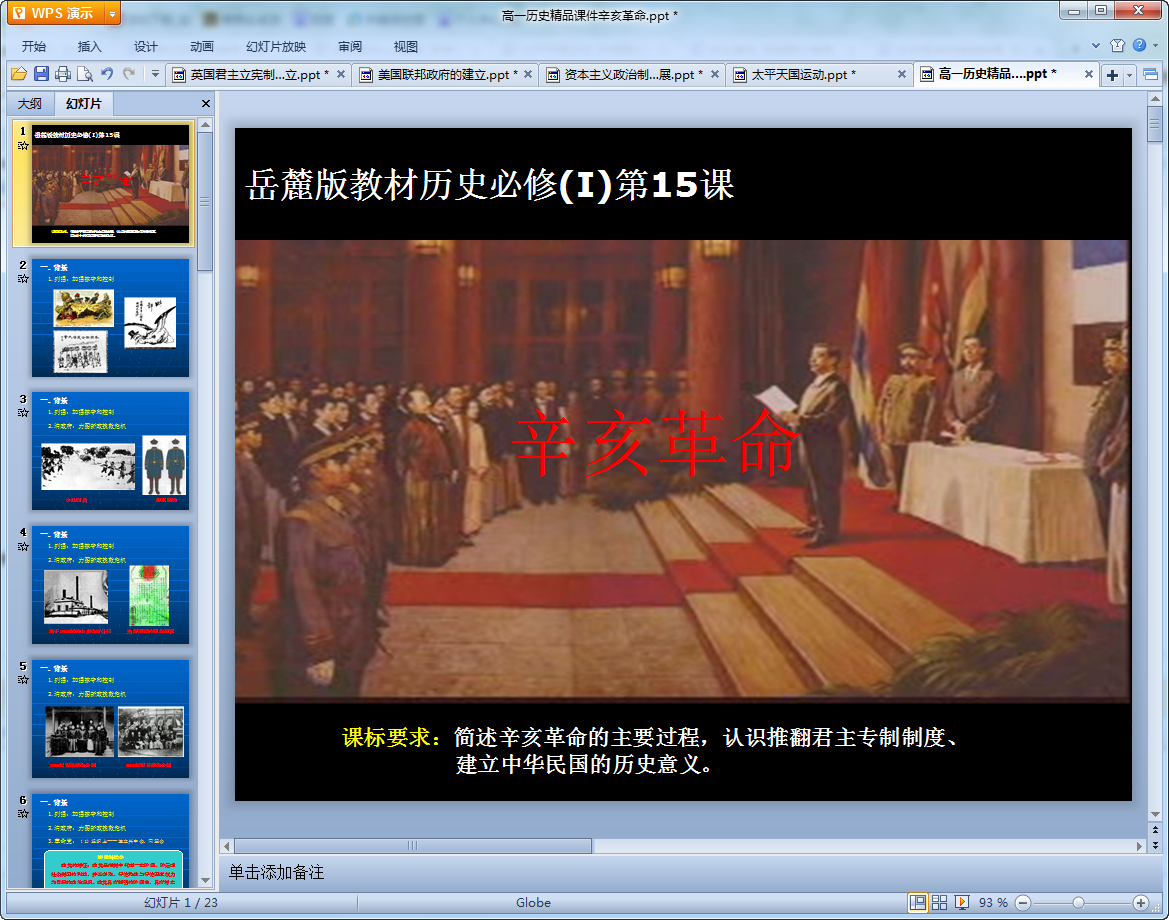The image size is (1169, 920).
Task: Click animation star icon under slide 2
Action: [23, 279]
